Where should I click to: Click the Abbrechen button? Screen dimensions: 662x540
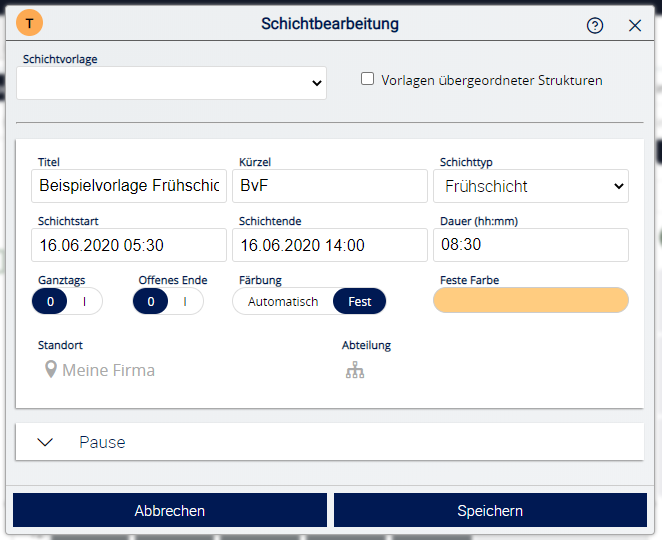click(170, 510)
